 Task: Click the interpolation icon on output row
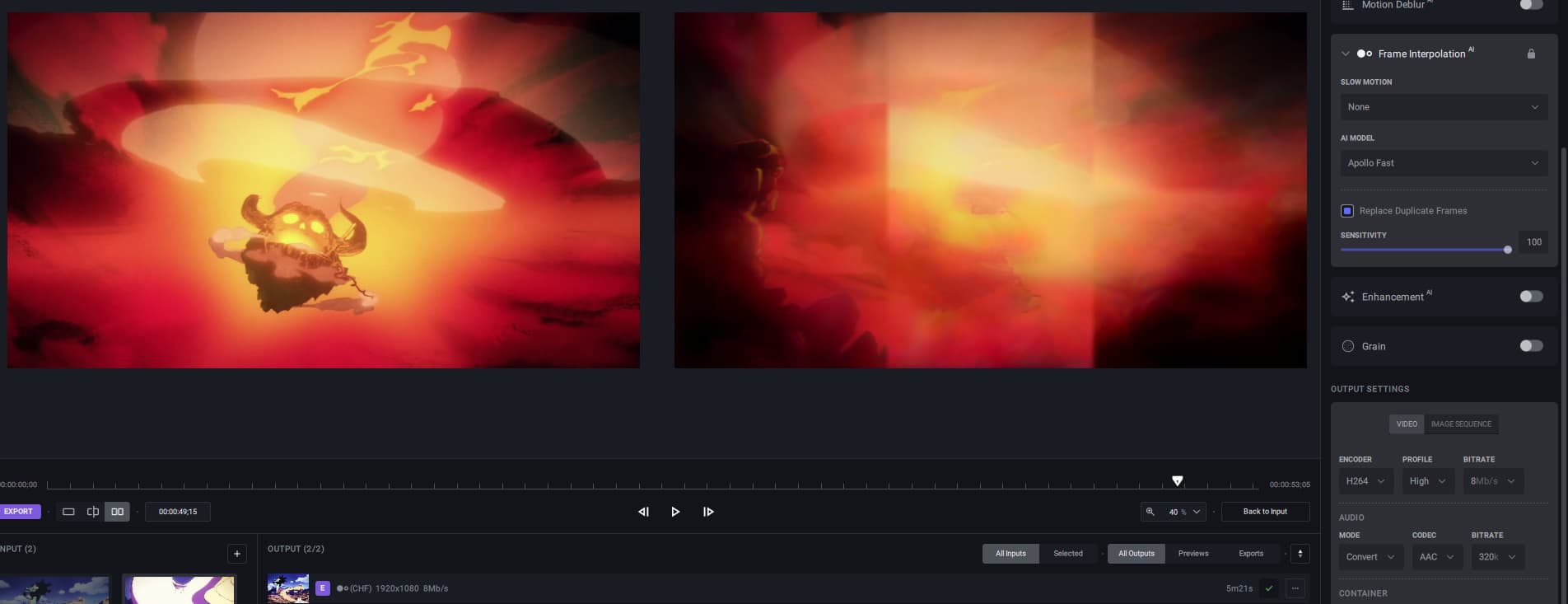(343, 588)
